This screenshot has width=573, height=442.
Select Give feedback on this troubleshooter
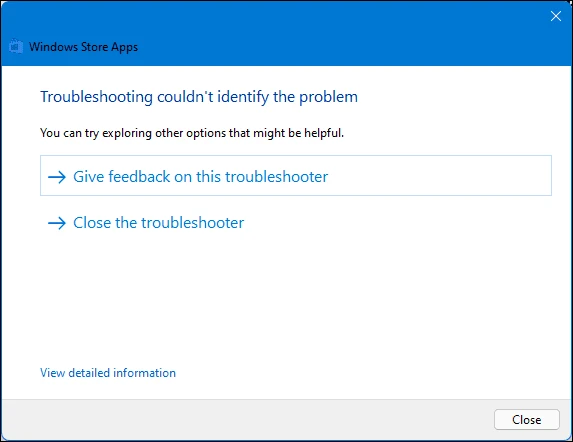(x=296, y=176)
